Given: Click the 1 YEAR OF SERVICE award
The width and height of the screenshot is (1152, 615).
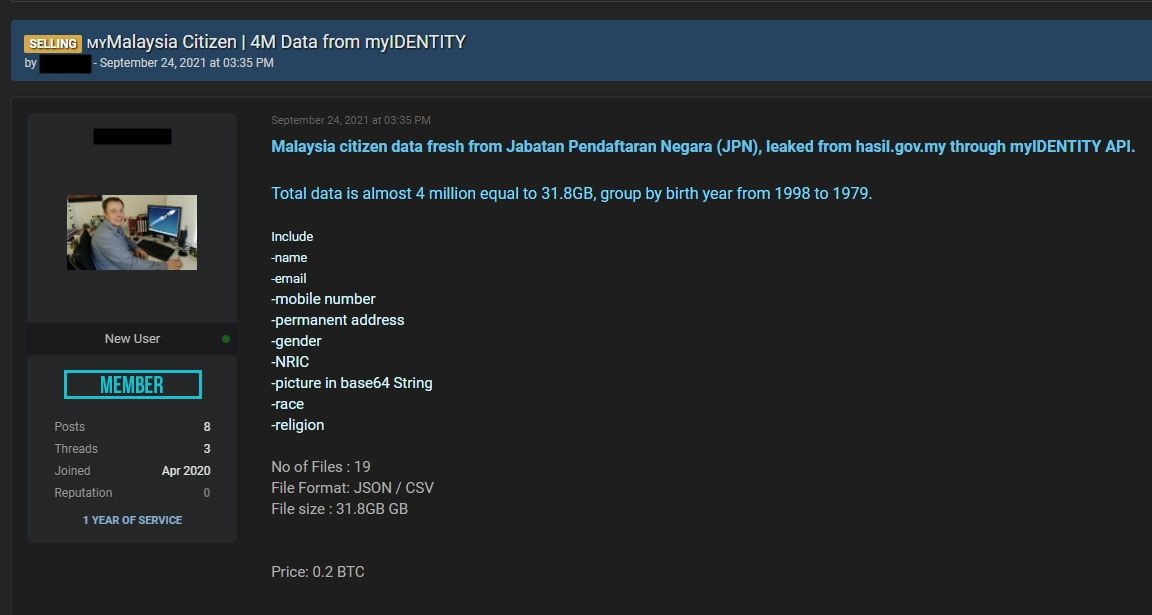Looking at the screenshot, I should click(x=132, y=520).
